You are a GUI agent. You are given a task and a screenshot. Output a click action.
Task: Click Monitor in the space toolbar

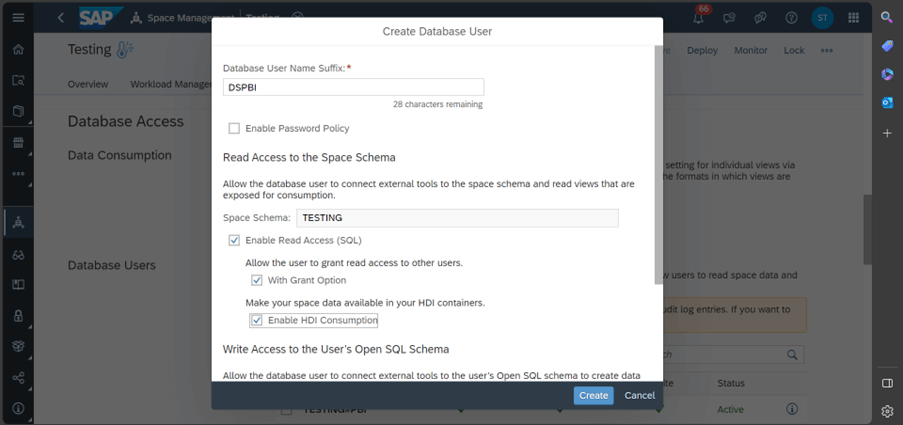point(750,50)
